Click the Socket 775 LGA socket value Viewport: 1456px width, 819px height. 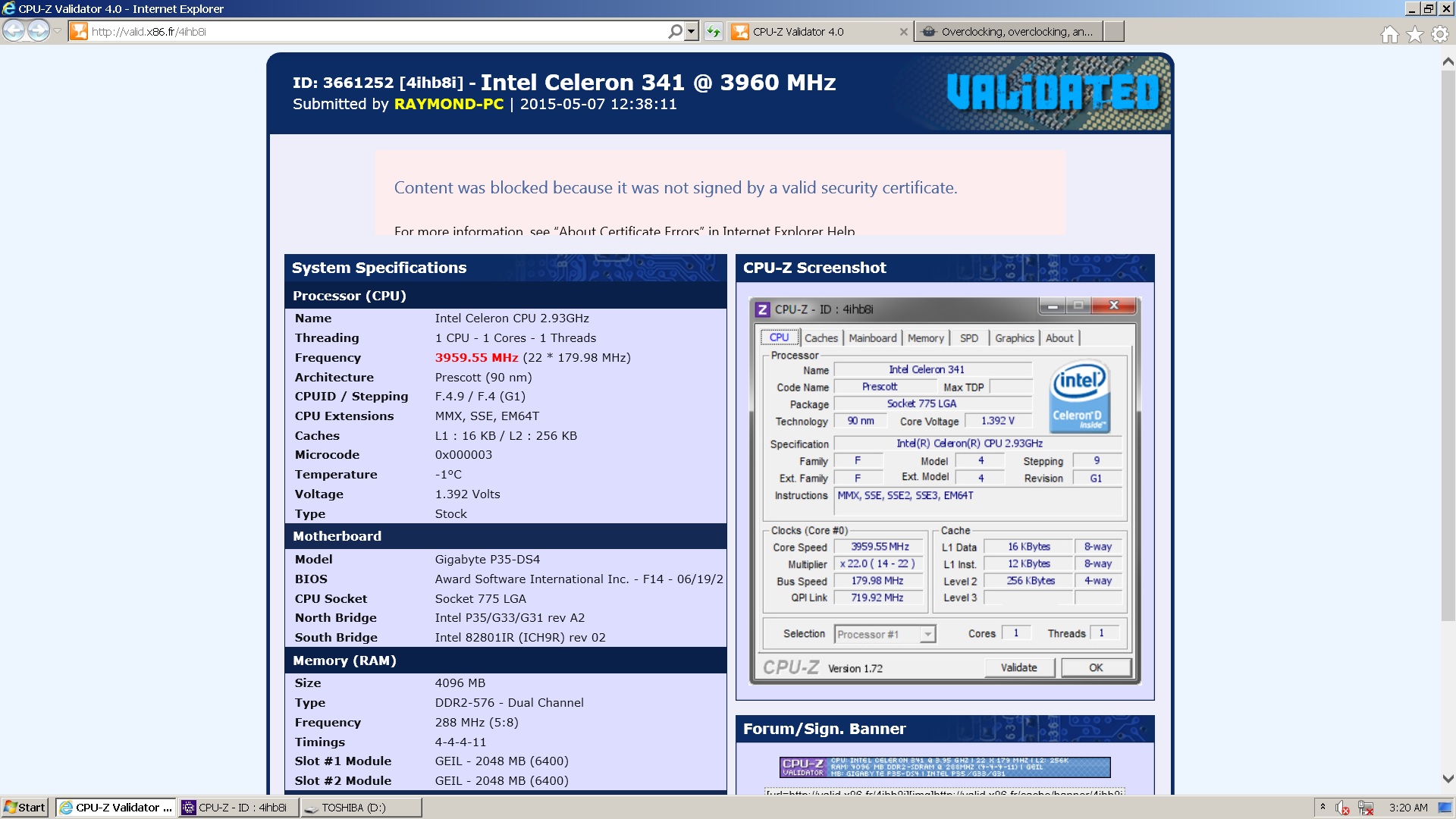(x=480, y=598)
